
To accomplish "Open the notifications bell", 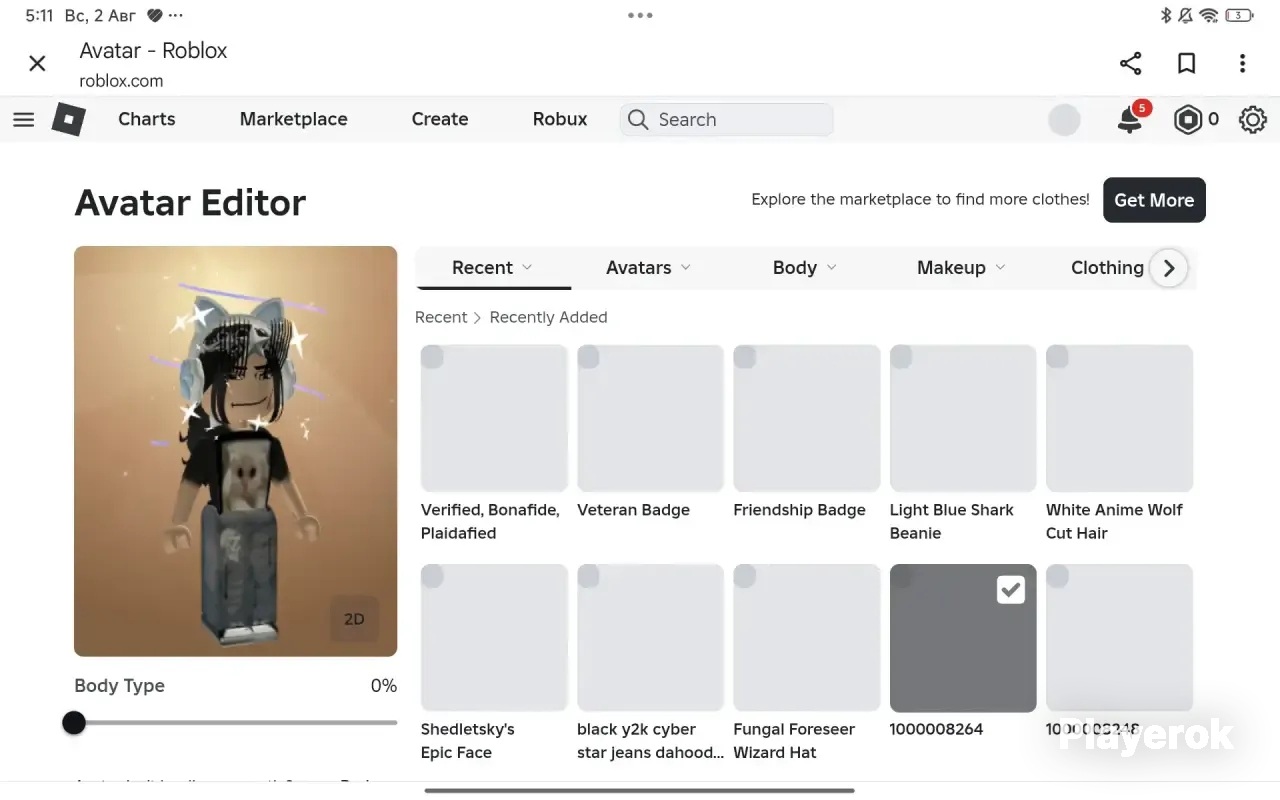I will [x=1130, y=120].
